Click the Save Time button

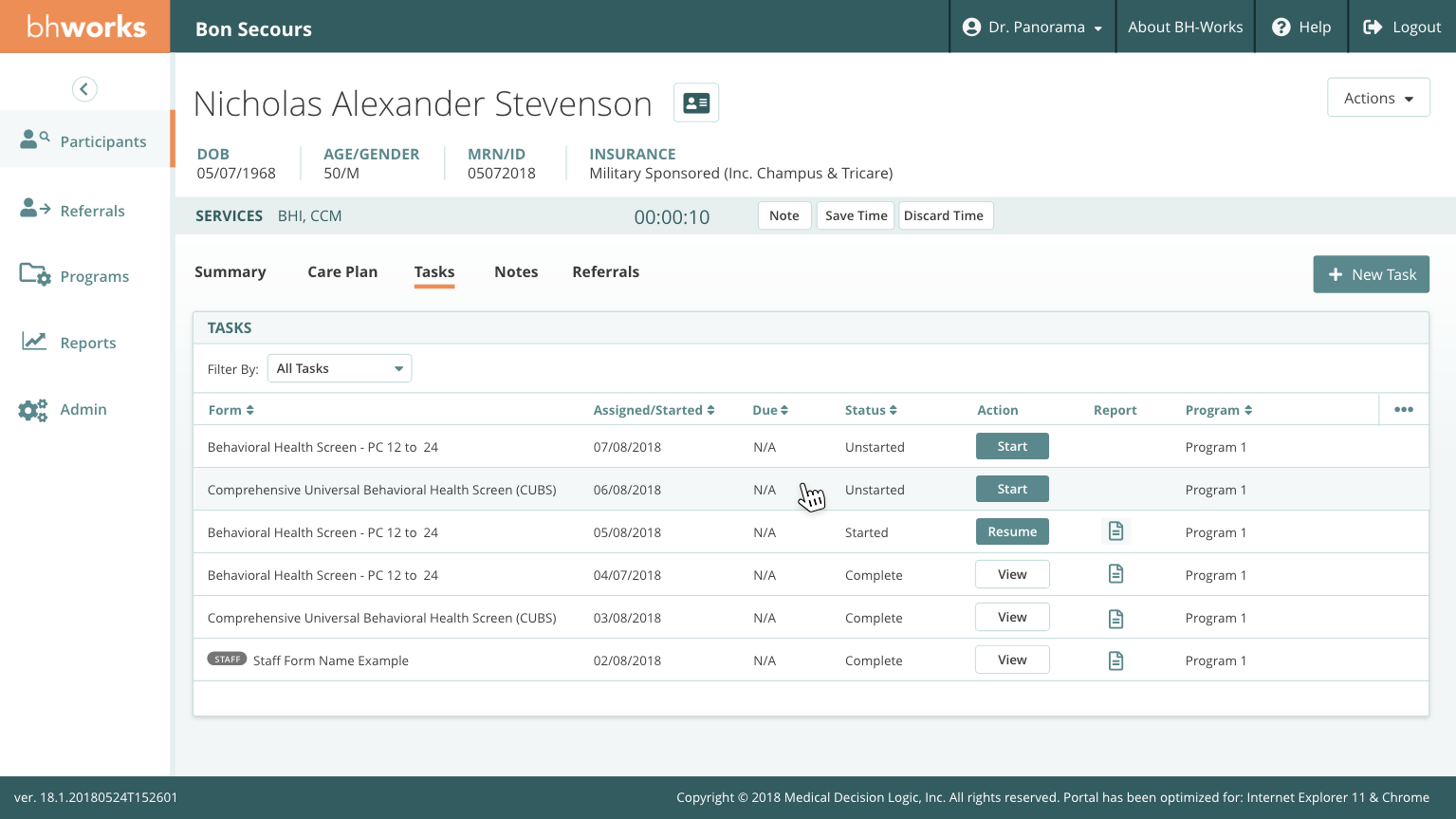tap(857, 215)
